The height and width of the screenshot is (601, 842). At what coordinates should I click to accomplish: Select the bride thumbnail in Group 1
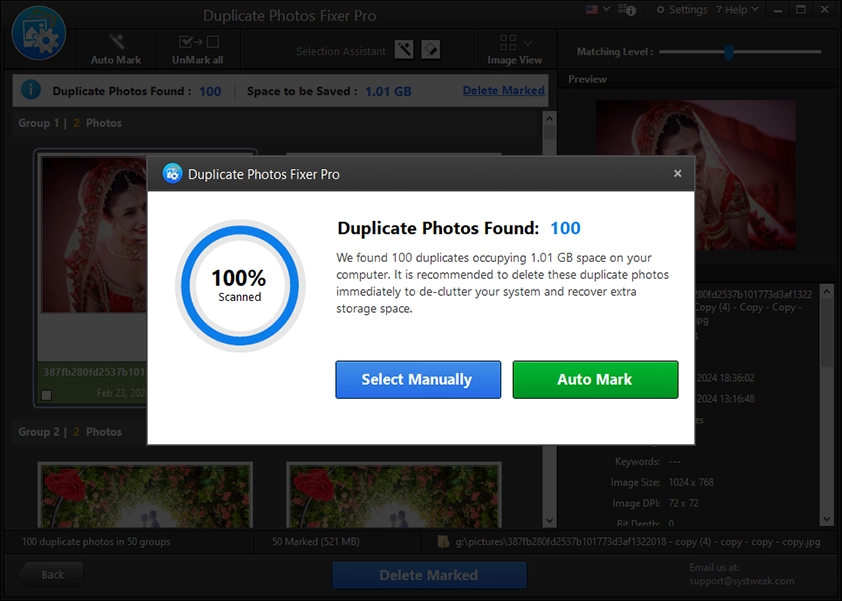(x=94, y=235)
